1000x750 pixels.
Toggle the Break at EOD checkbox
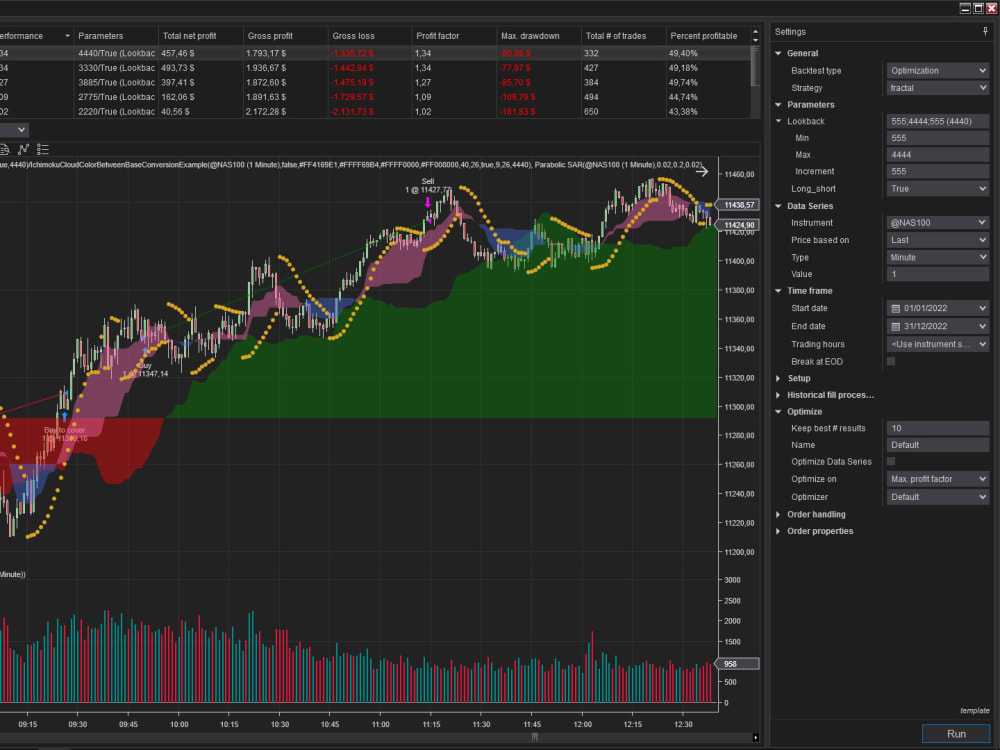(x=889, y=361)
